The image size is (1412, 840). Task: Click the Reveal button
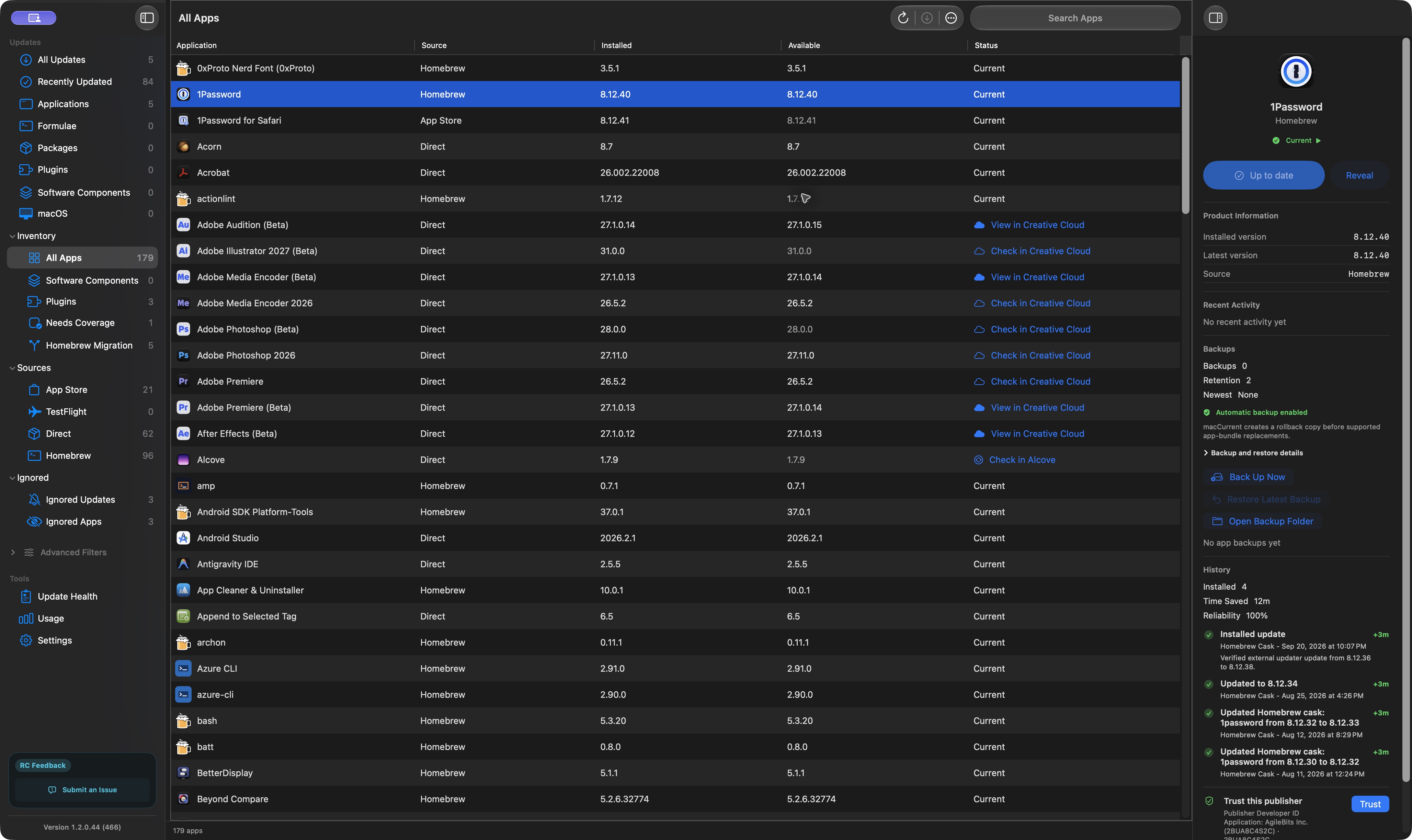click(x=1359, y=175)
